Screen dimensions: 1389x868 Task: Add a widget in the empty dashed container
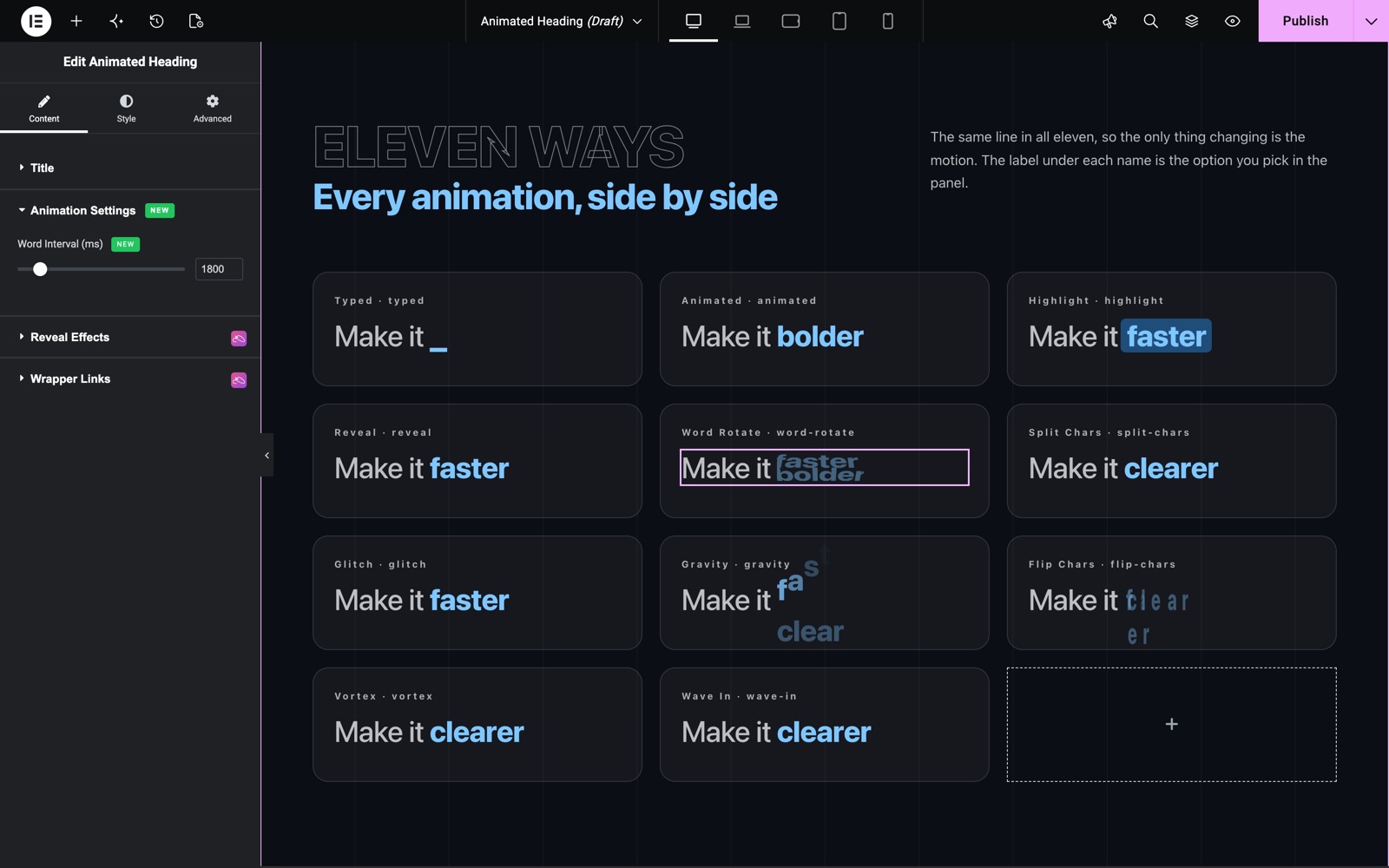[1171, 724]
